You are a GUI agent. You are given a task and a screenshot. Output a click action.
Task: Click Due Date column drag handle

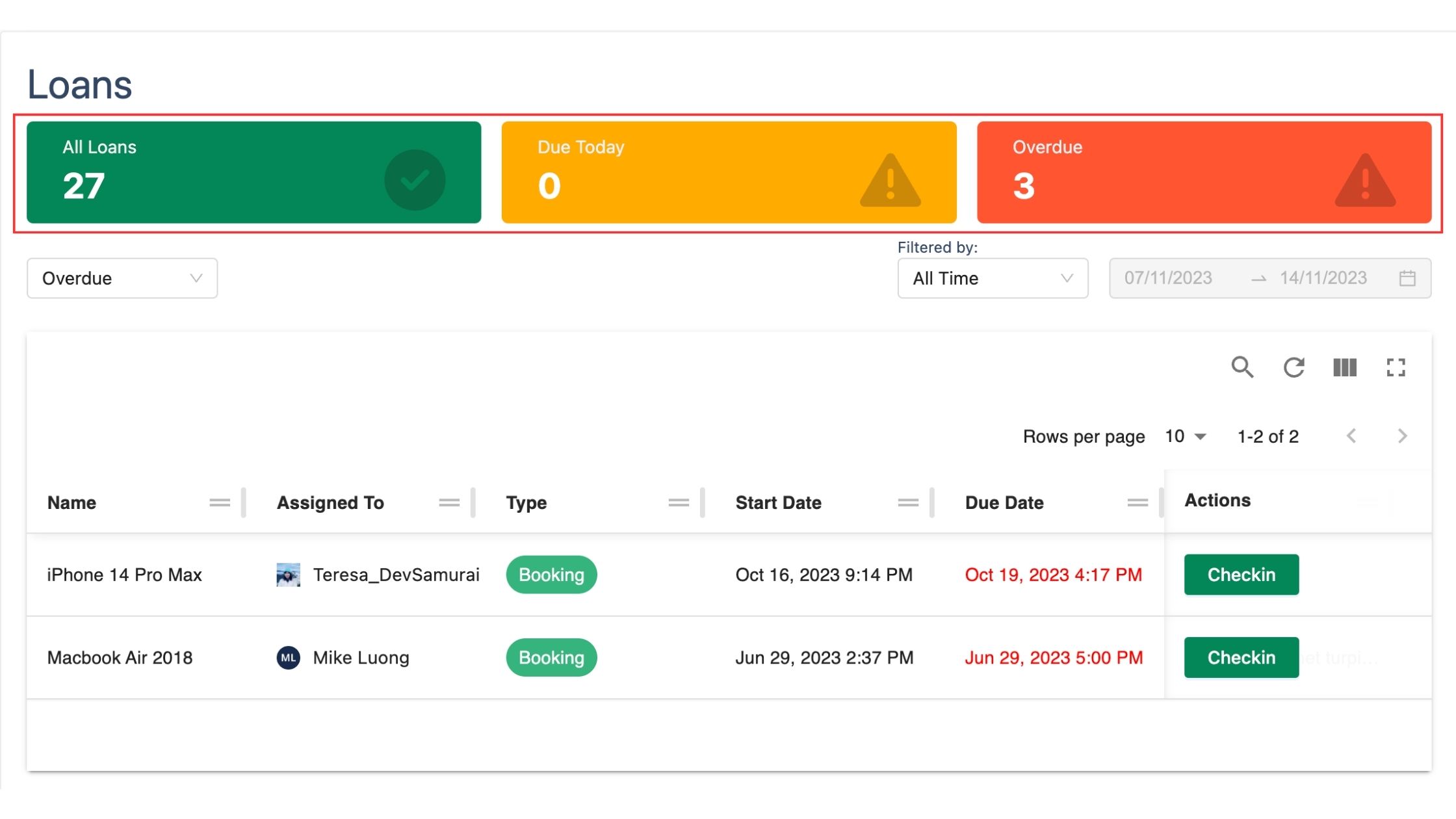tap(1137, 502)
